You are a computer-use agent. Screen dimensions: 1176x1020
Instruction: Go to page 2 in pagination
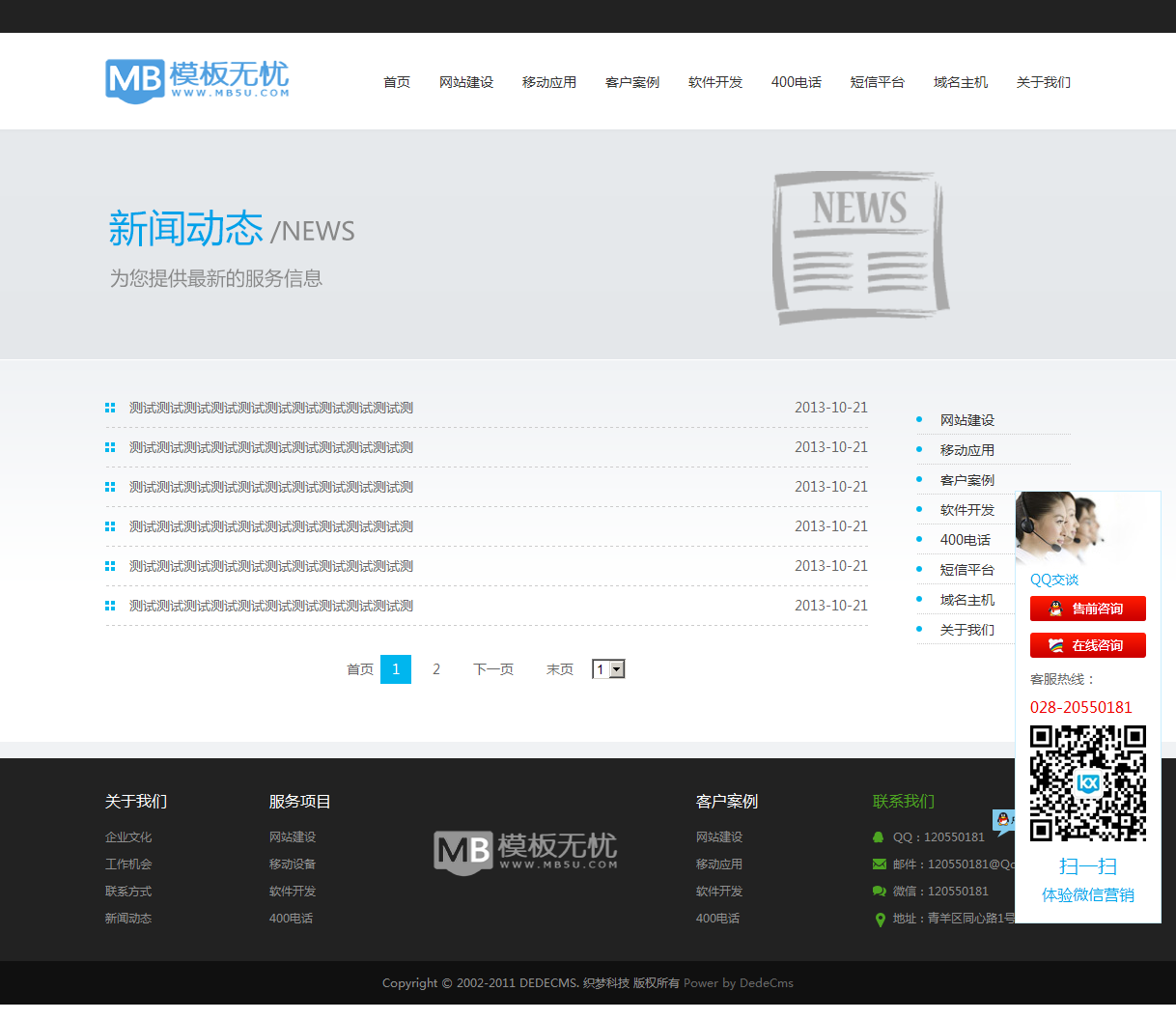pos(436,669)
